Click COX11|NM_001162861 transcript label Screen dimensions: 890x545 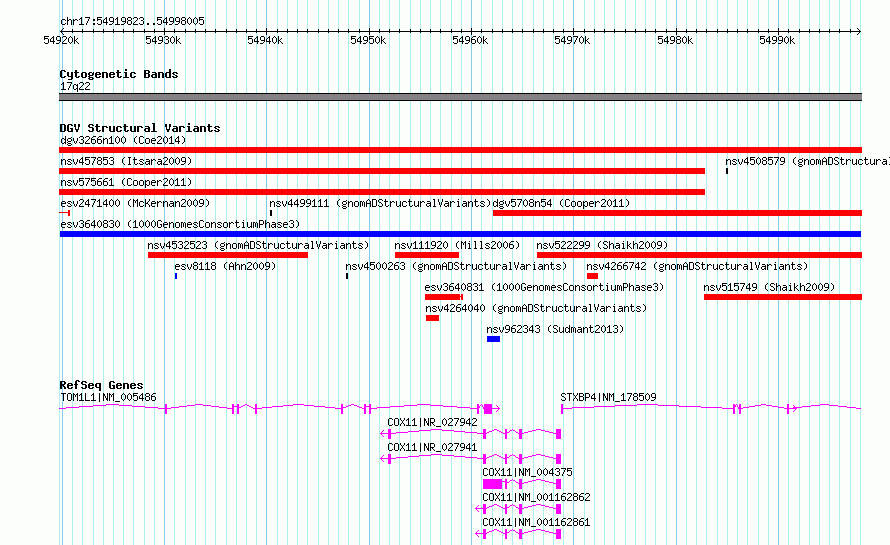536,522
